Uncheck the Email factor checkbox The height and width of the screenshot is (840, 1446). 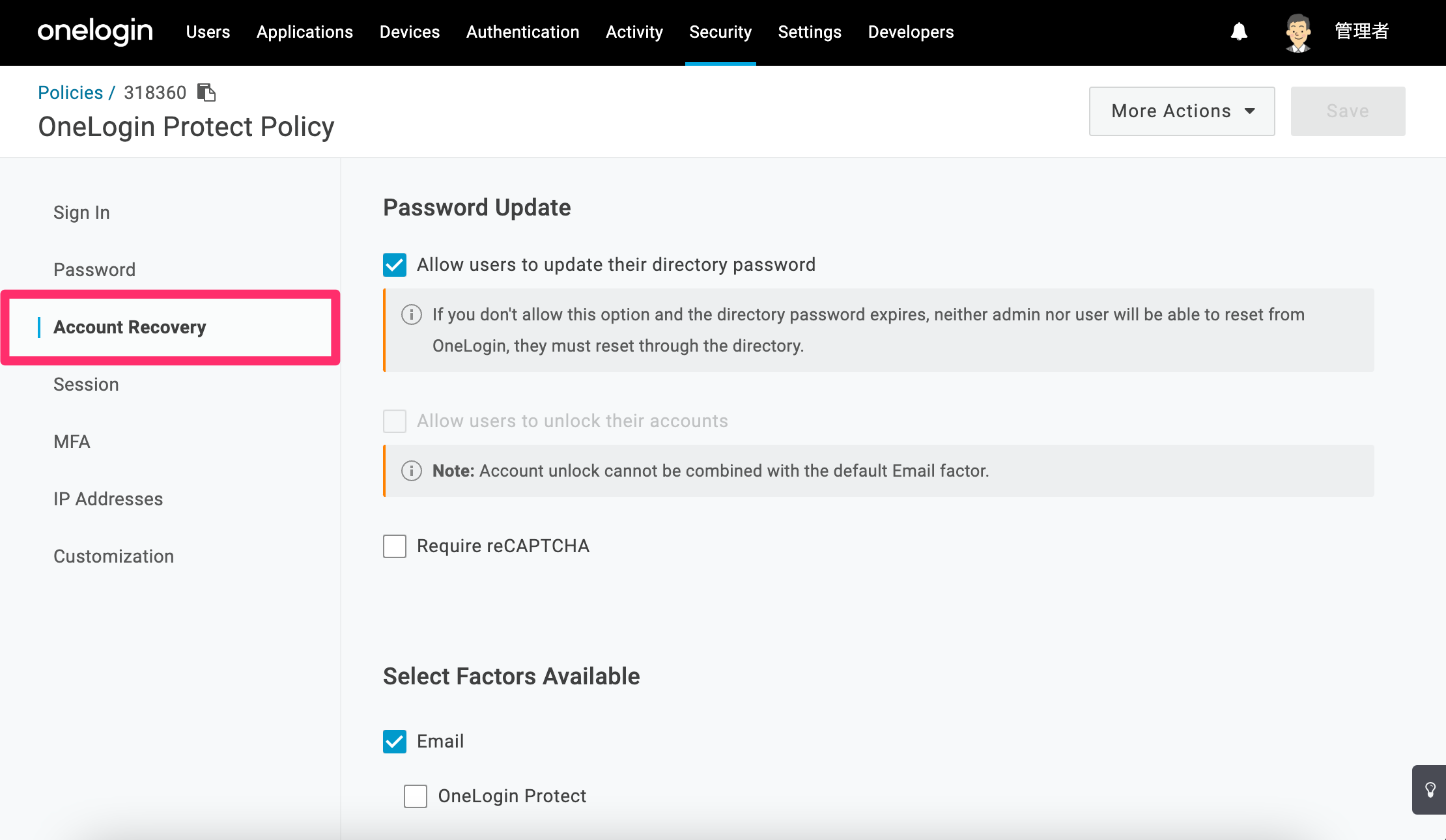pos(395,742)
